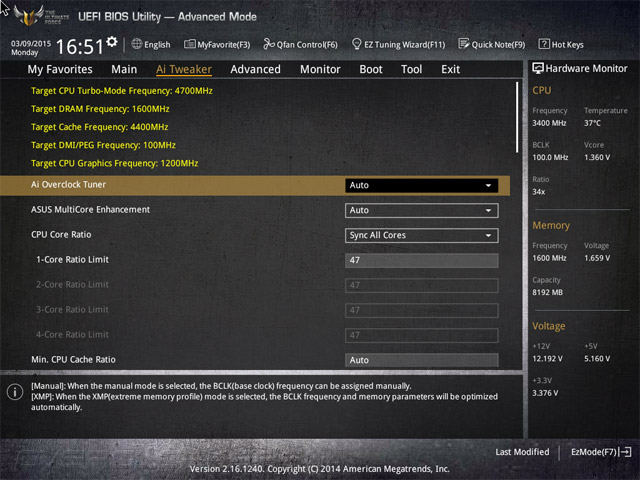
Task: Click the EzMode exit arrow icon
Action: pos(625,452)
